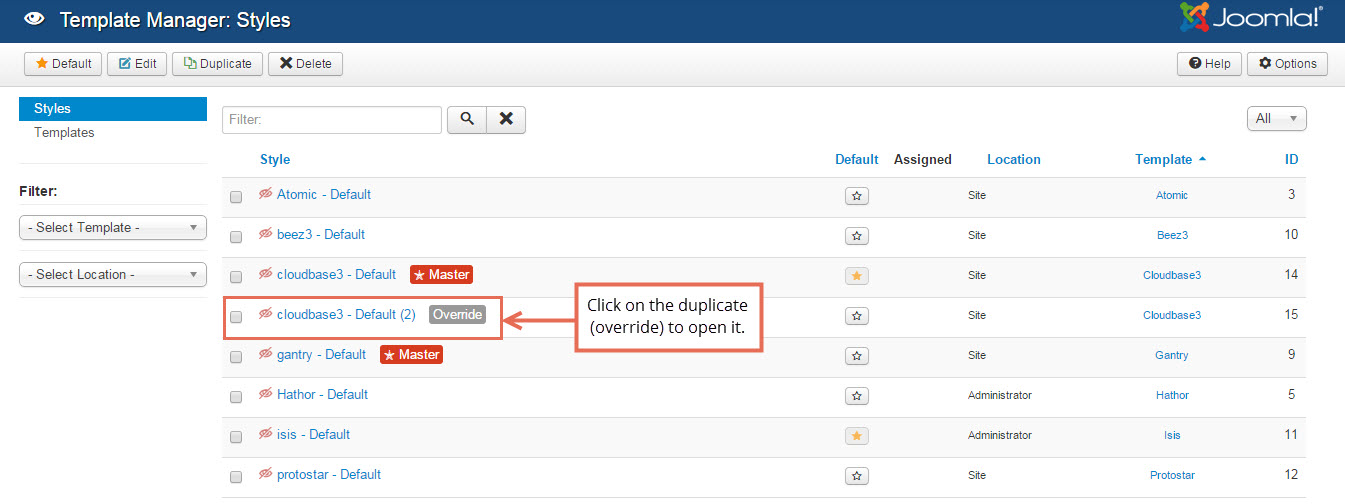This screenshot has width=1345, height=504.
Task: Click the Gantry template link
Action: 1172,355
